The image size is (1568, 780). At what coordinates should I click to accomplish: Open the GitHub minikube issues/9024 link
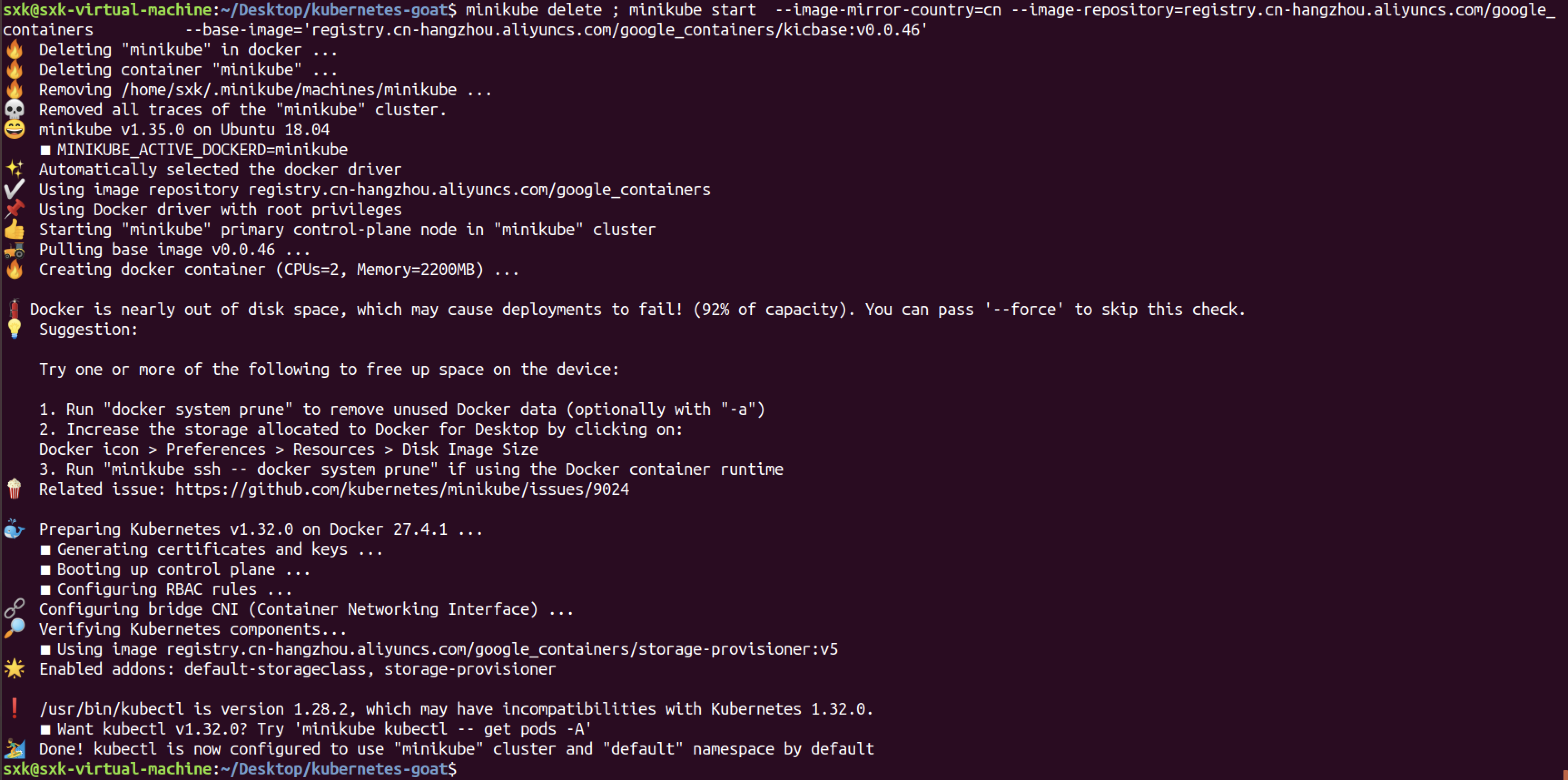tap(402, 489)
